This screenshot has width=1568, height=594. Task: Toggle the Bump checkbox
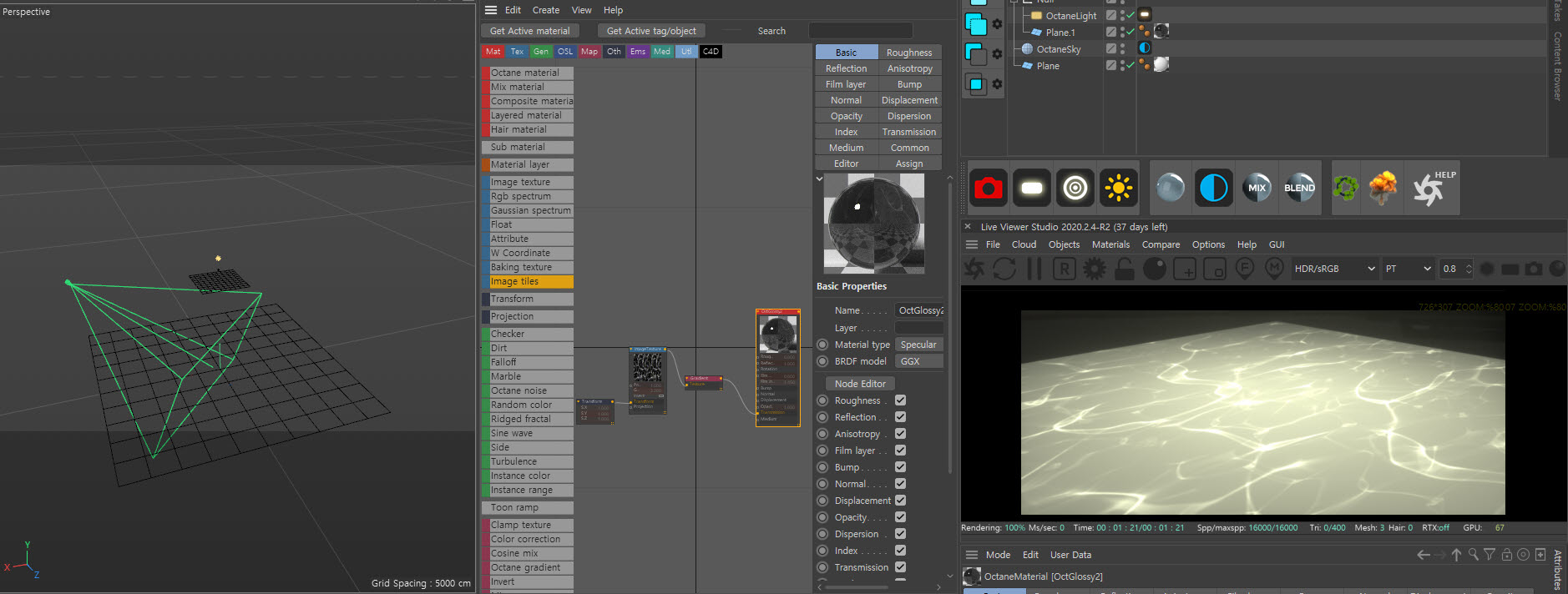click(x=900, y=467)
